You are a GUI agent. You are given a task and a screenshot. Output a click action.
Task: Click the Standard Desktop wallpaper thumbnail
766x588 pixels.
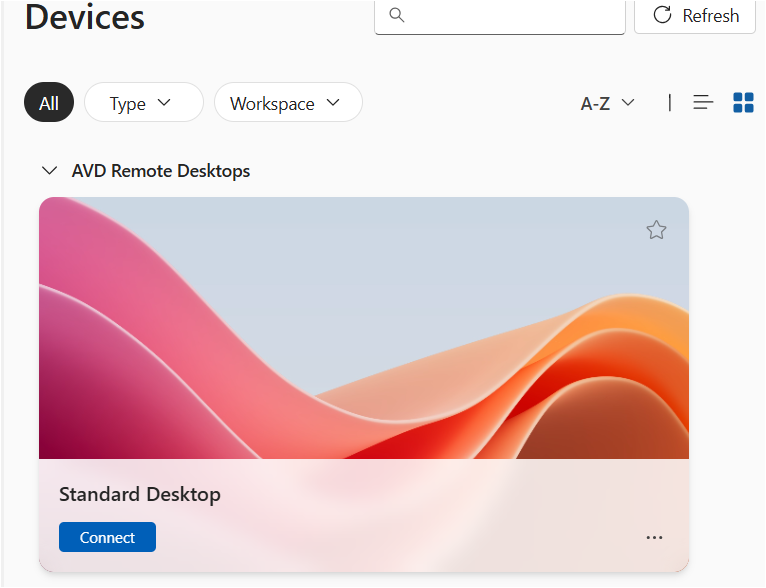[363, 330]
